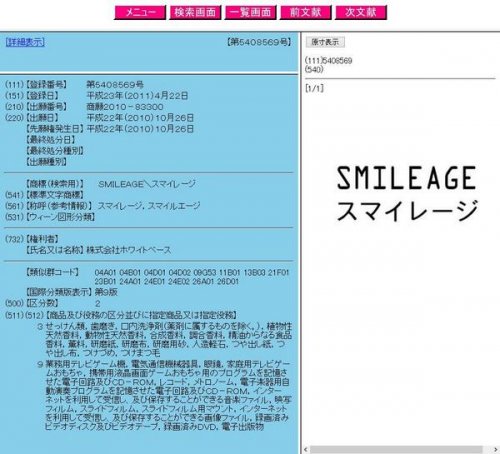Go to the 一覧画面 list screen
500x454 pixels.
coord(250,13)
